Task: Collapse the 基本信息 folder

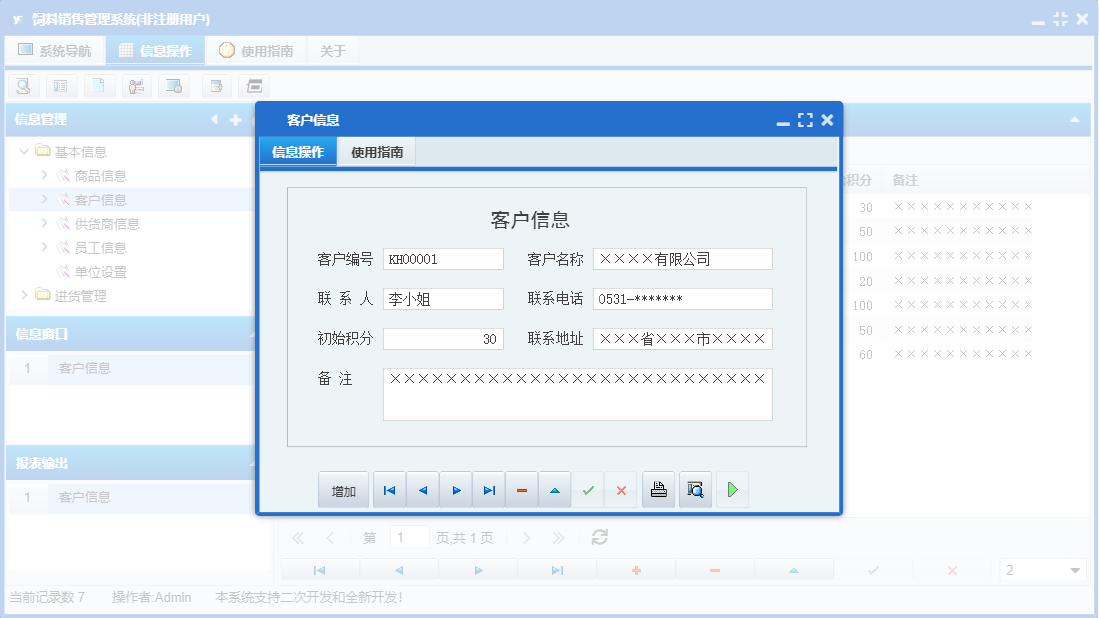Action: click(x=24, y=150)
